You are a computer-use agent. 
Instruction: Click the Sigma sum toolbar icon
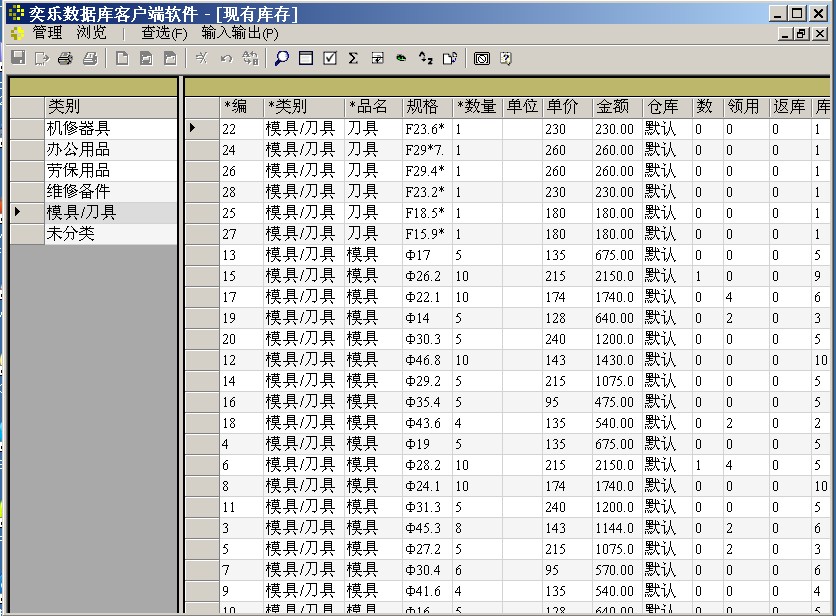pyautogui.click(x=353, y=59)
